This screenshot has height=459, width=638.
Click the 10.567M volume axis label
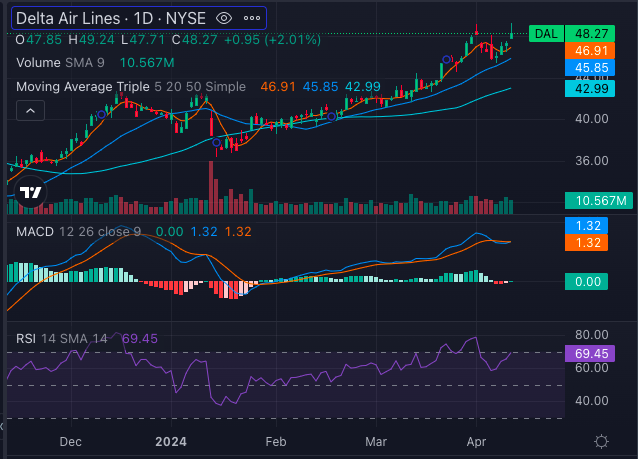click(x=599, y=201)
